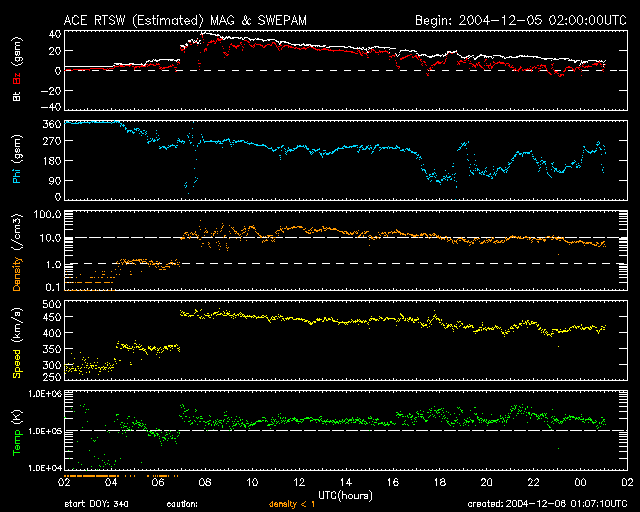640x512 pixels.
Task: Select the Bt Bz (gsm) axis label
Action: pos(17,72)
